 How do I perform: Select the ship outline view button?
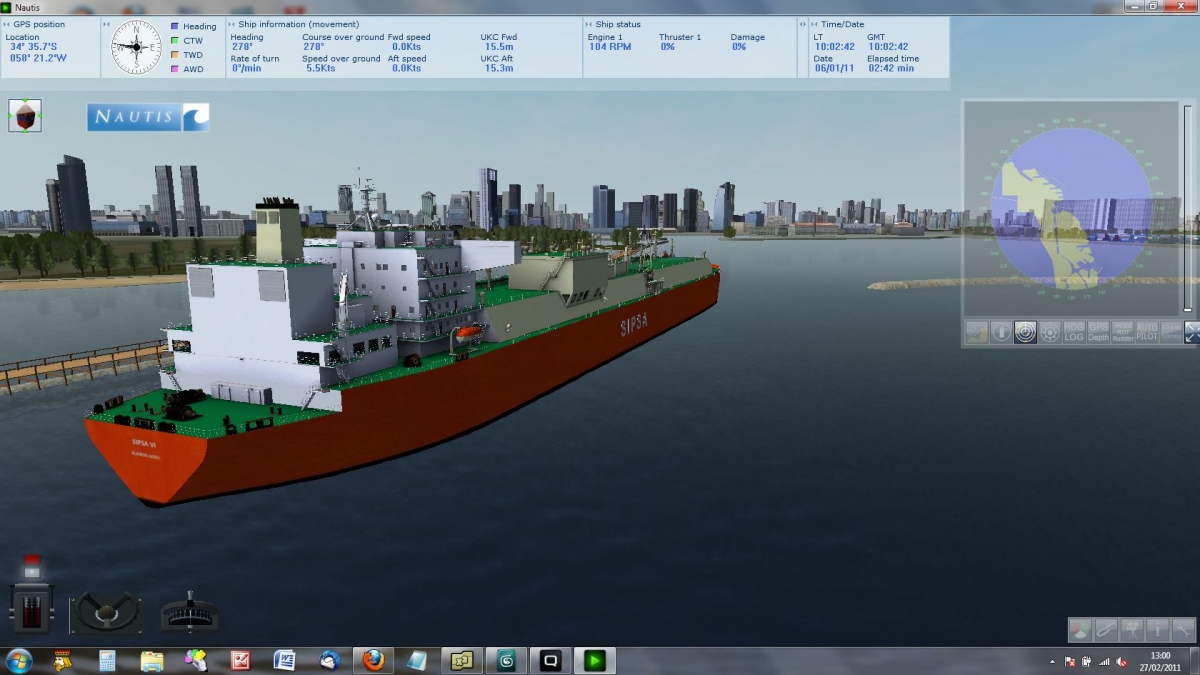tap(1001, 333)
